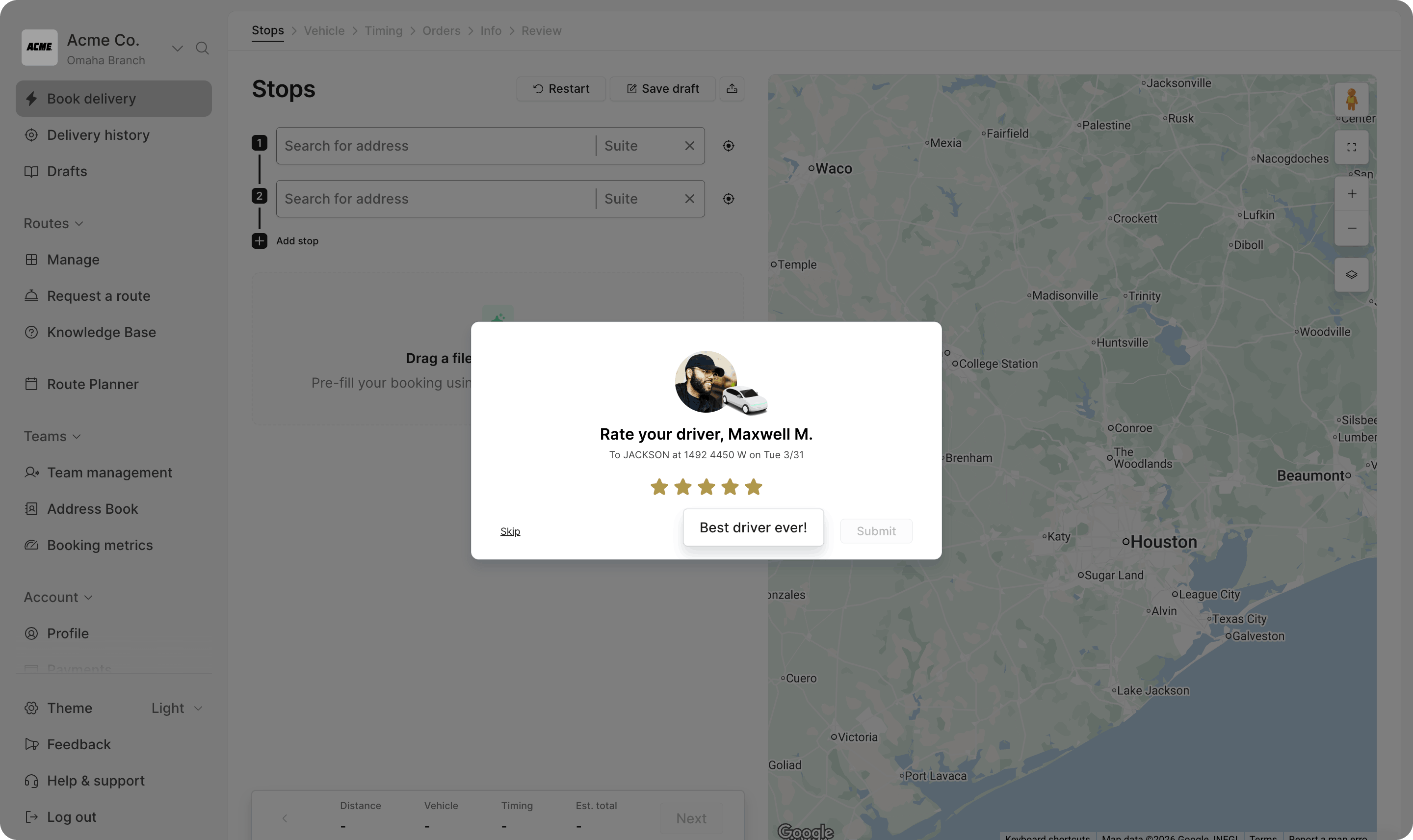
Task: Switch to the Vehicle step
Action: point(324,30)
